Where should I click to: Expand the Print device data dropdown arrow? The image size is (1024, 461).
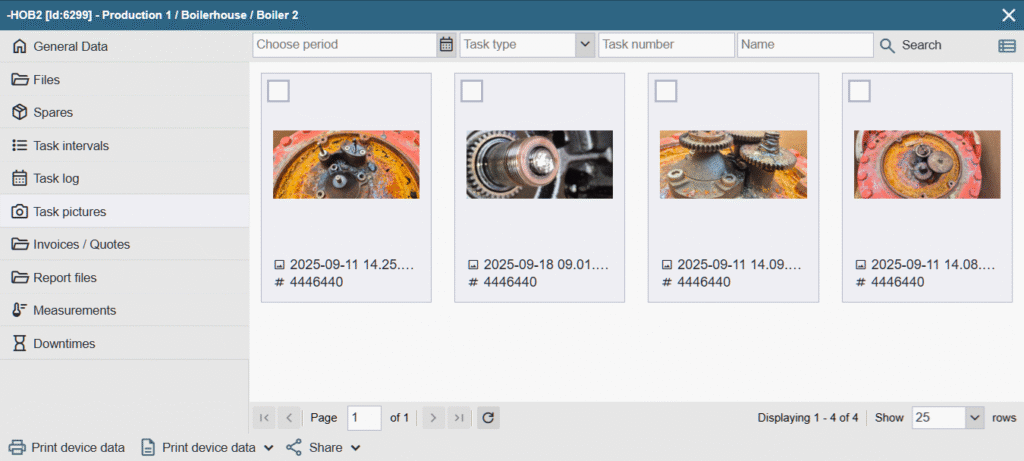pyautogui.click(x=268, y=448)
